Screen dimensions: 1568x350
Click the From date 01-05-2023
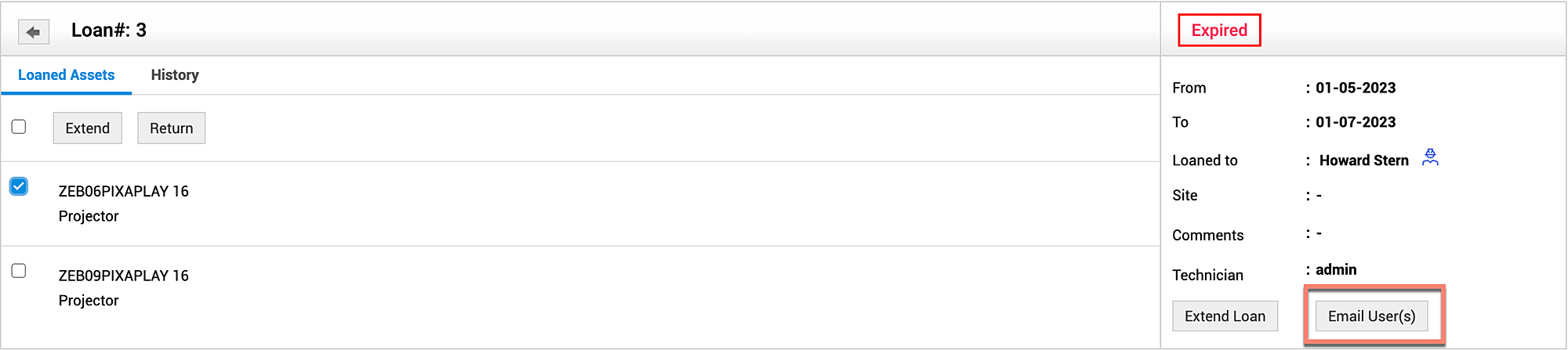pyautogui.click(x=1356, y=88)
